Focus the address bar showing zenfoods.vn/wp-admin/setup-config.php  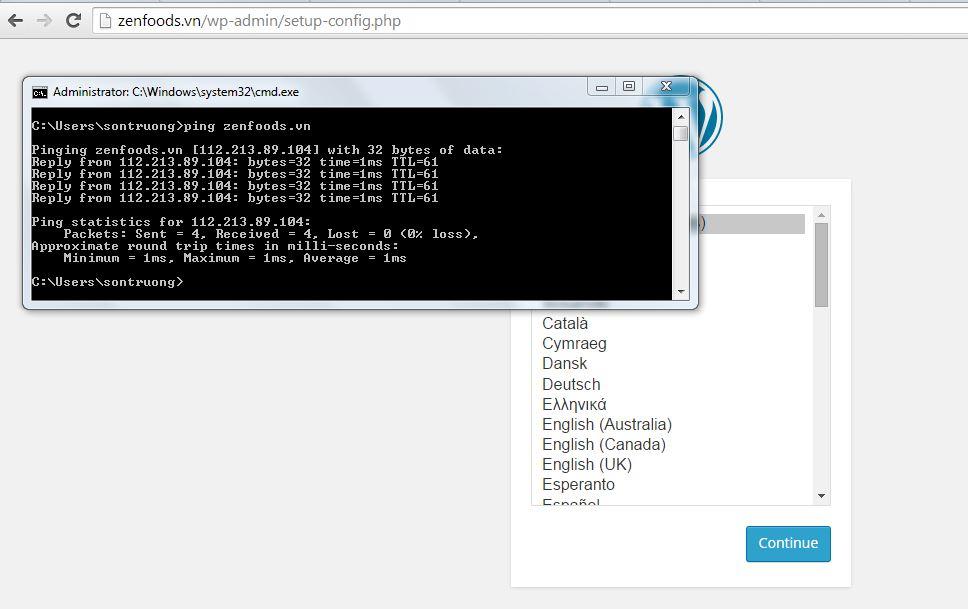tap(531, 21)
